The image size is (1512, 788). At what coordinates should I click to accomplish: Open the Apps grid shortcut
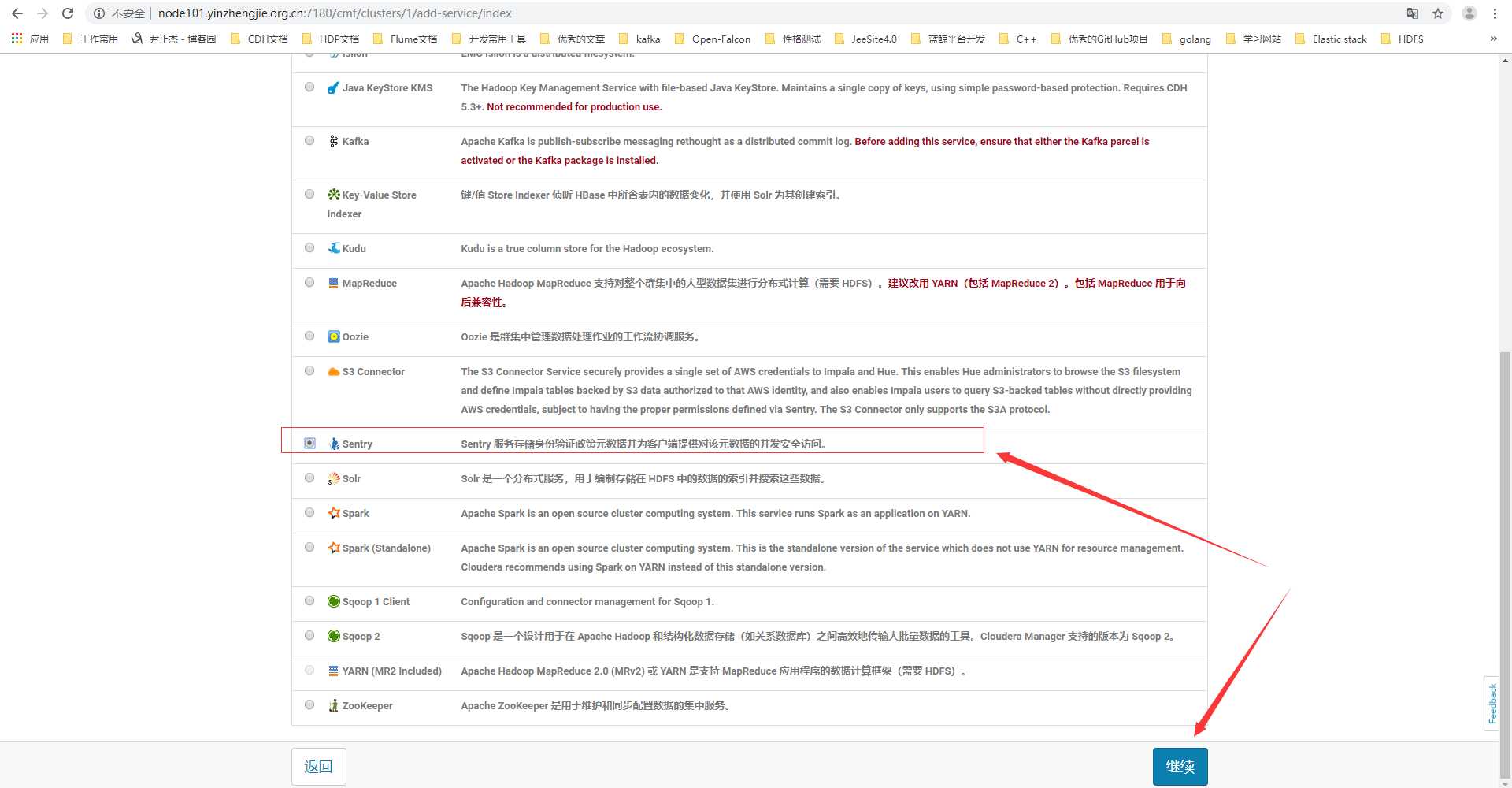point(17,39)
